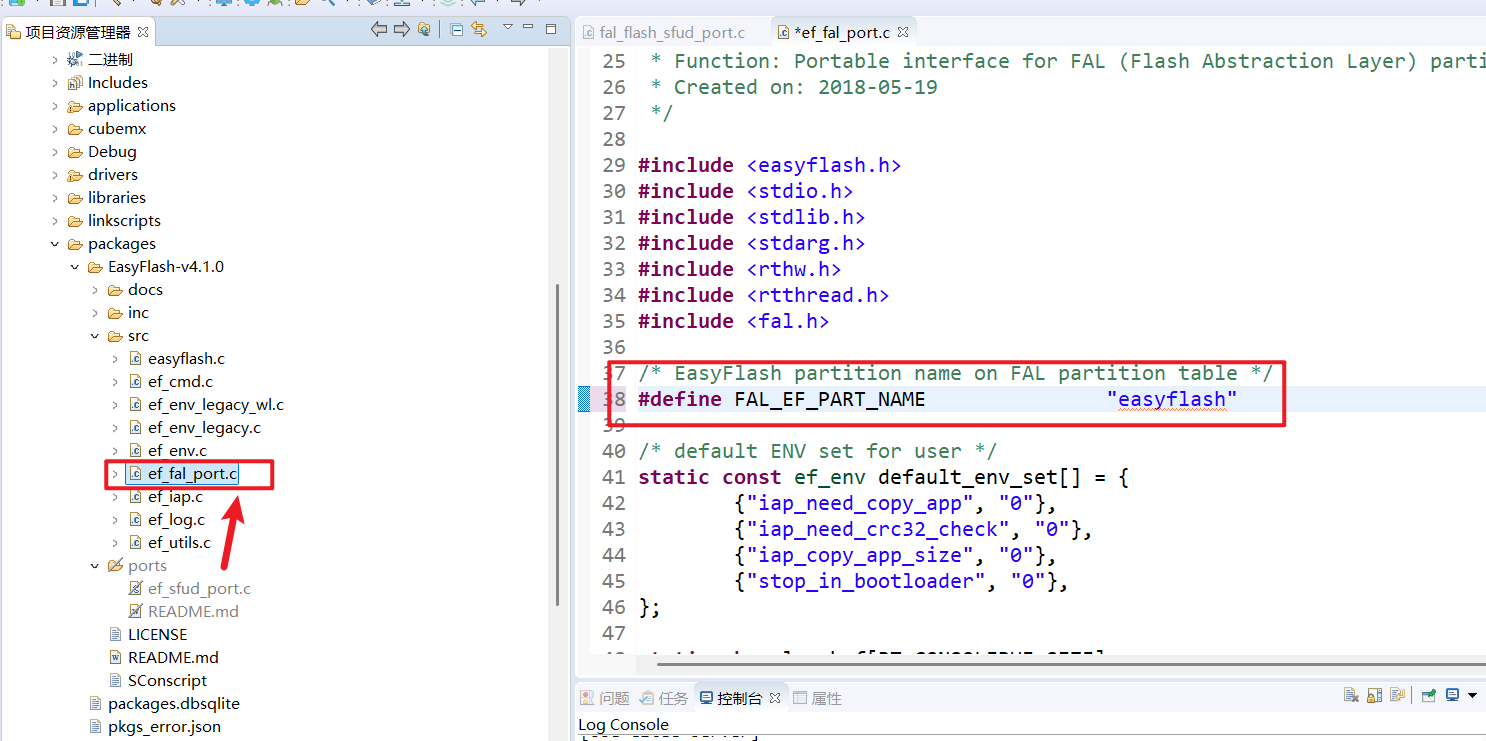This screenshot has height=741, width=1486.
Task: Minimize the Project Explorer panel
Action: click(x=529, y=27)
